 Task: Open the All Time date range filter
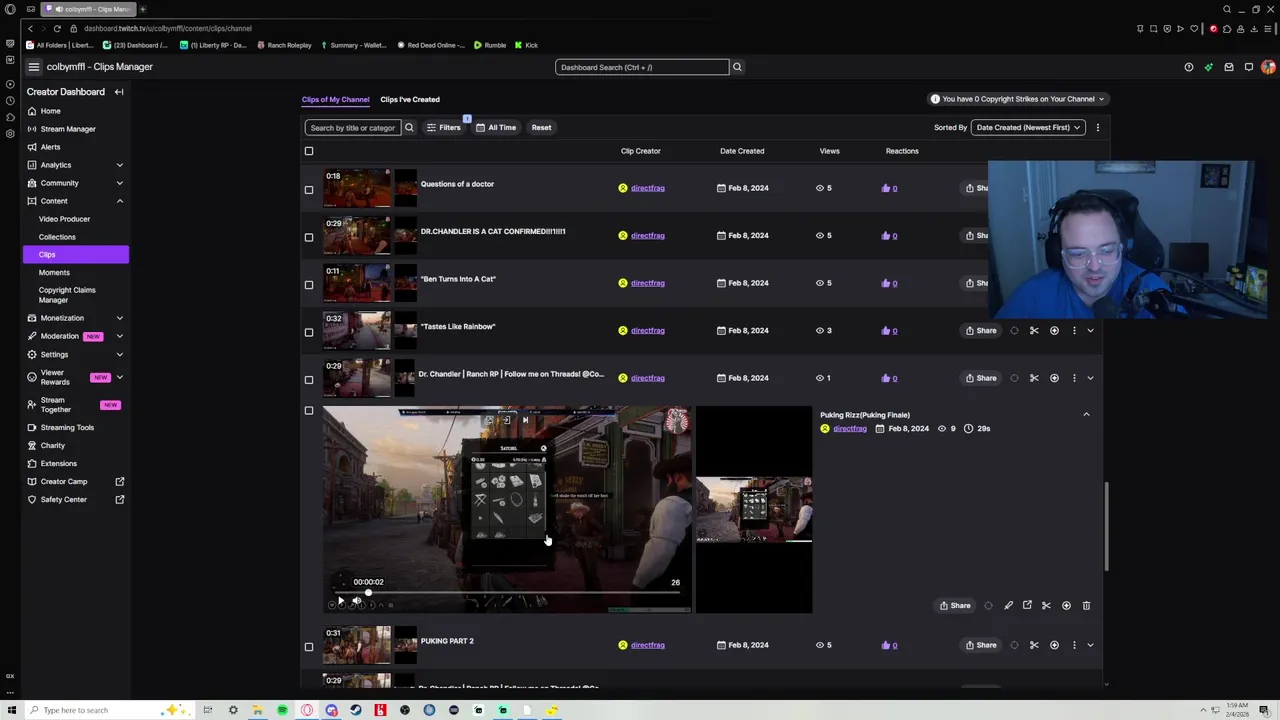pos(496,127)
